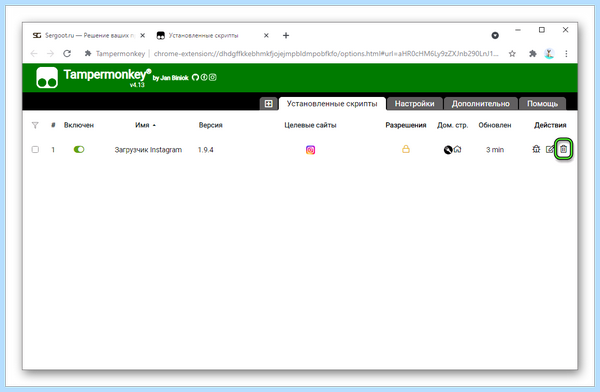Viewport: 600px width, 392px height.
Task: Close the Установленные скрипты browser tab
Action: (x=266, y=36)
